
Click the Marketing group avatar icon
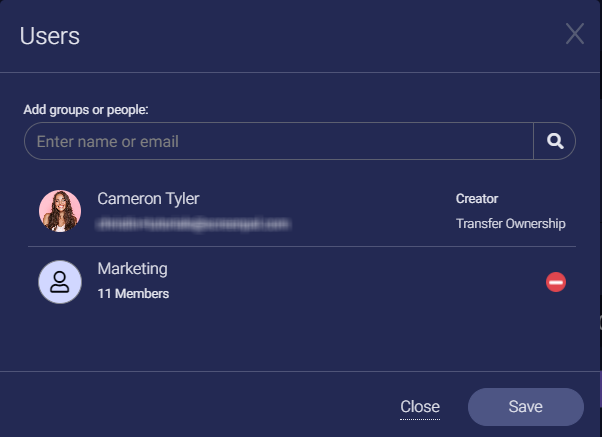click(60, 282)
